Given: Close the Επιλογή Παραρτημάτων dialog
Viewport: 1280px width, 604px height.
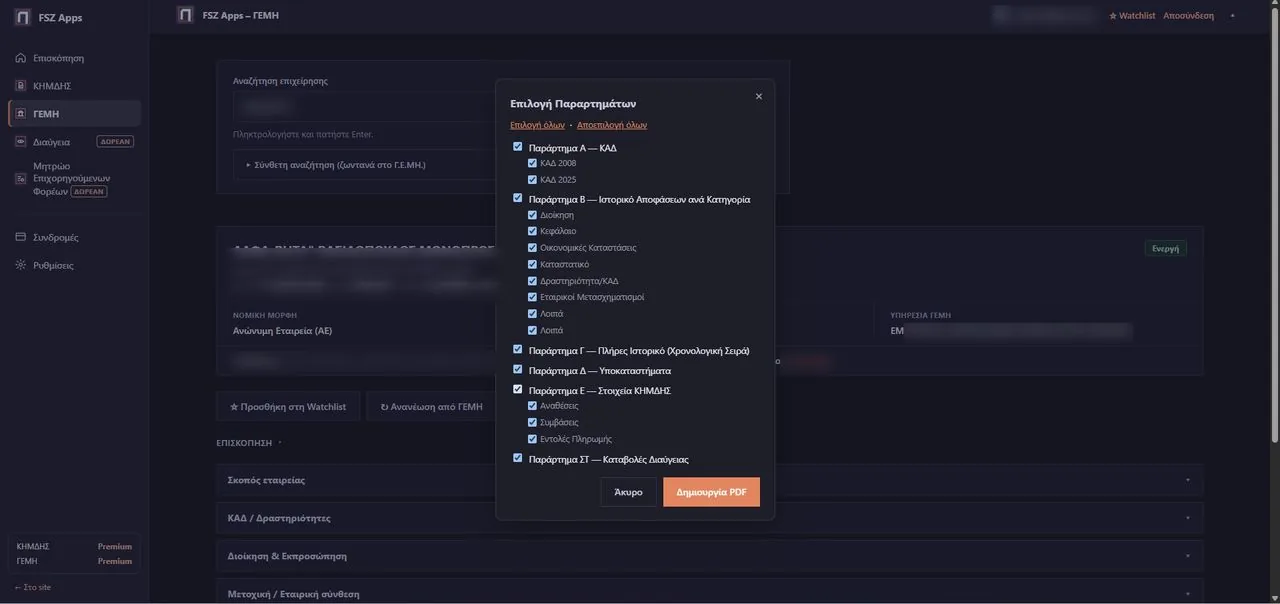Looking at the screenshot, I should pos(759,96).
